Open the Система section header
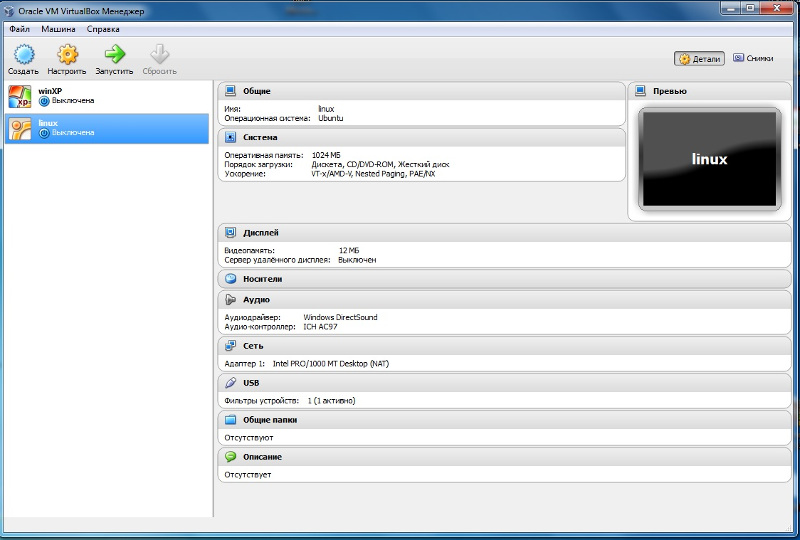 421,137
